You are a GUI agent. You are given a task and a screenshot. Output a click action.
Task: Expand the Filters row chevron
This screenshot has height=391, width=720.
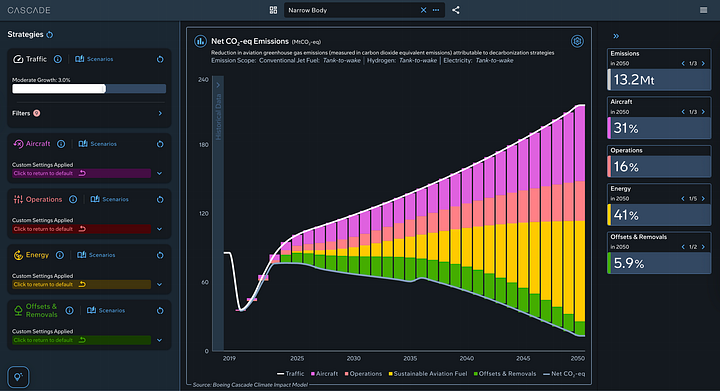coord(160,113)
